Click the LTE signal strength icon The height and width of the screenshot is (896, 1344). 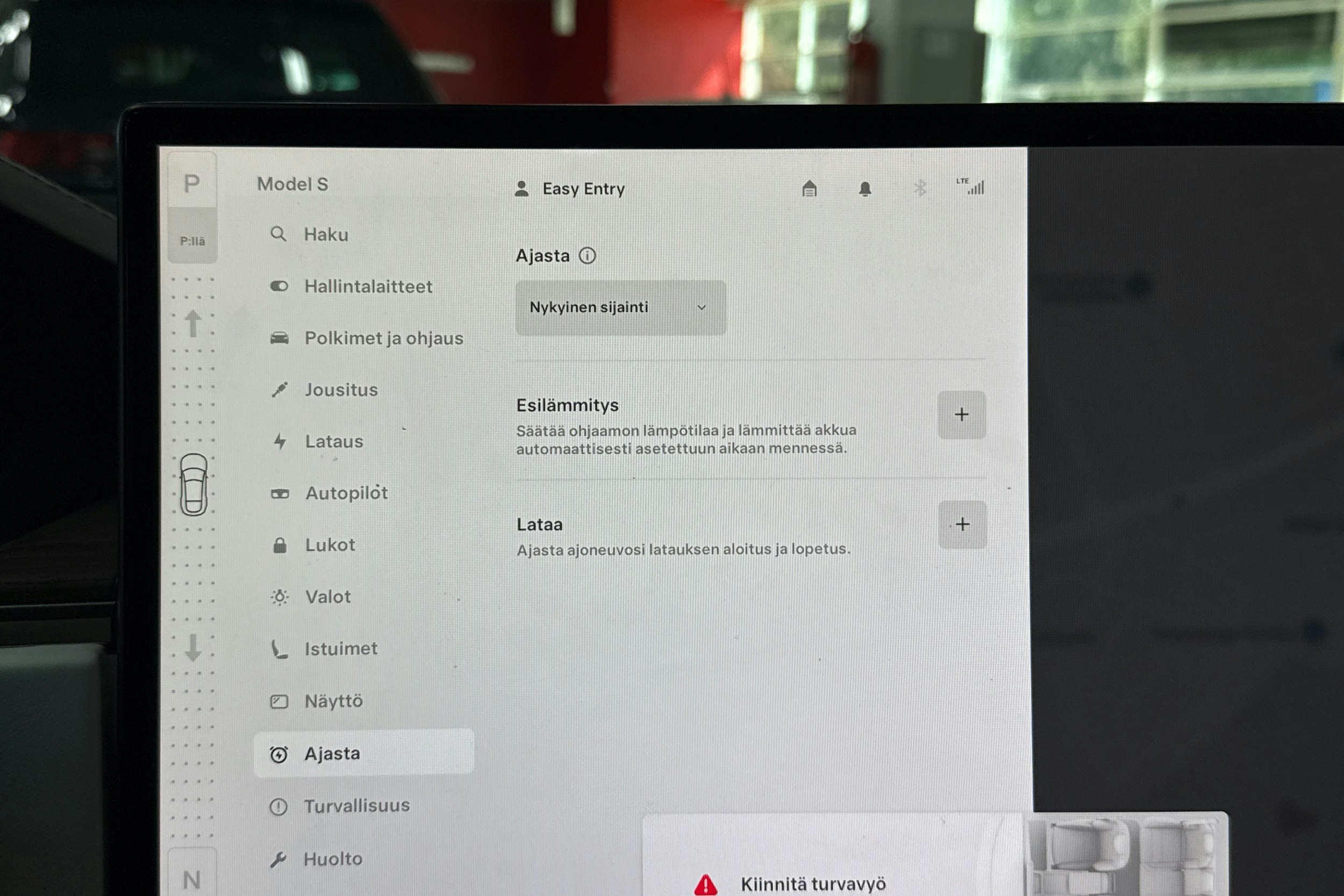971,187
